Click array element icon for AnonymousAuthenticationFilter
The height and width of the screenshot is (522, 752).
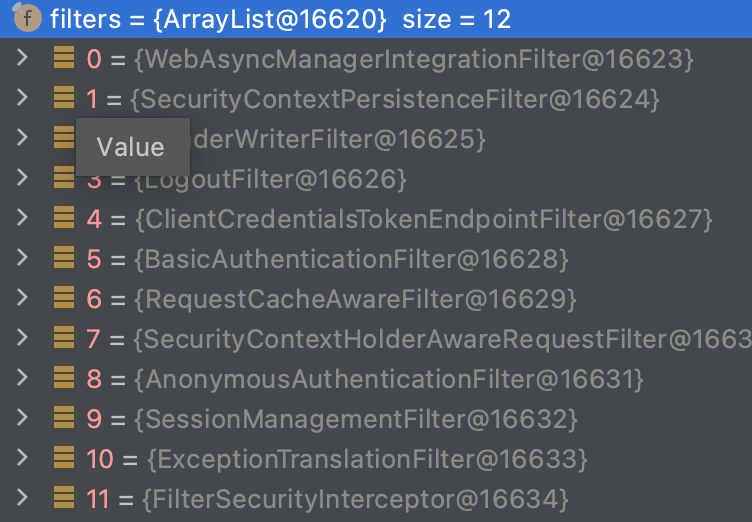[x=64, y=377]
